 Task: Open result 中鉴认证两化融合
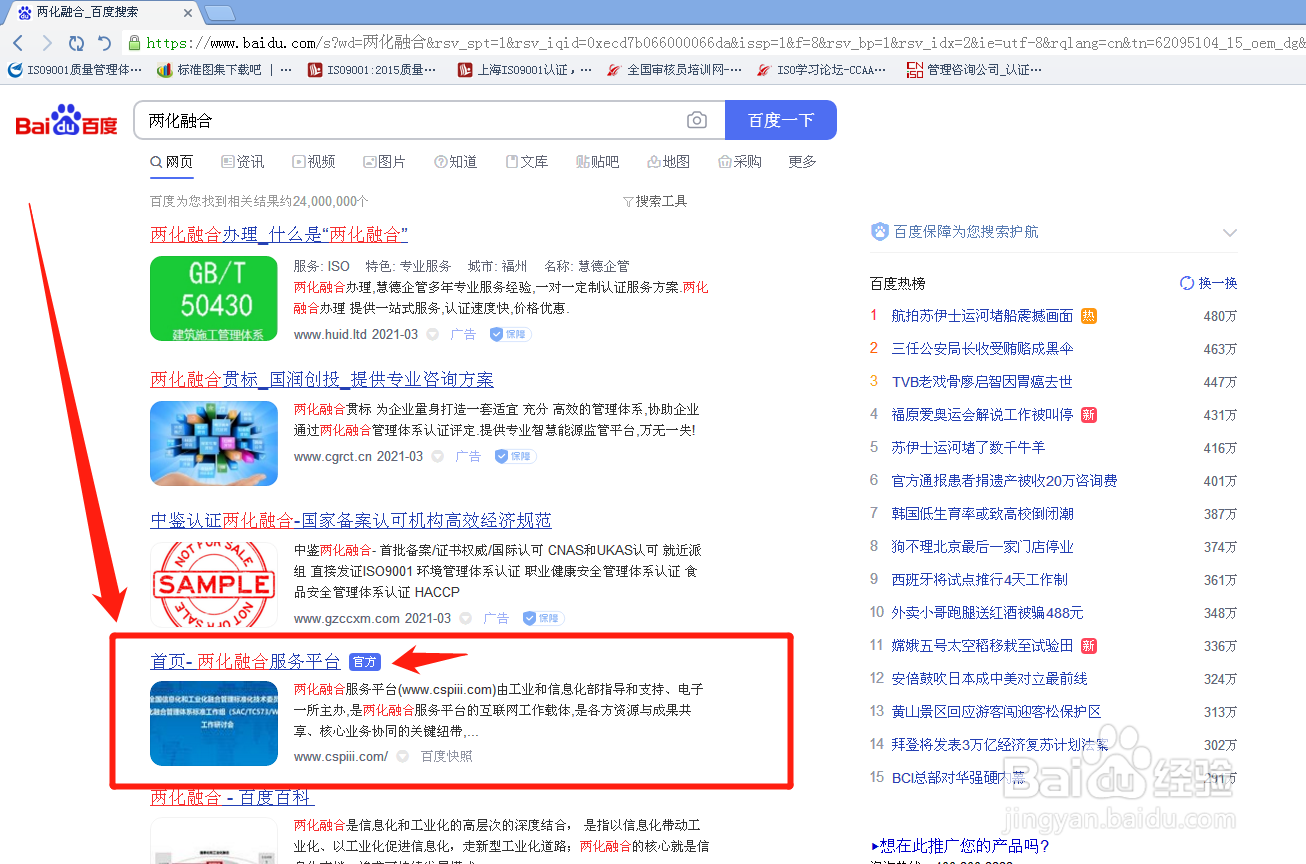(351, 521)
